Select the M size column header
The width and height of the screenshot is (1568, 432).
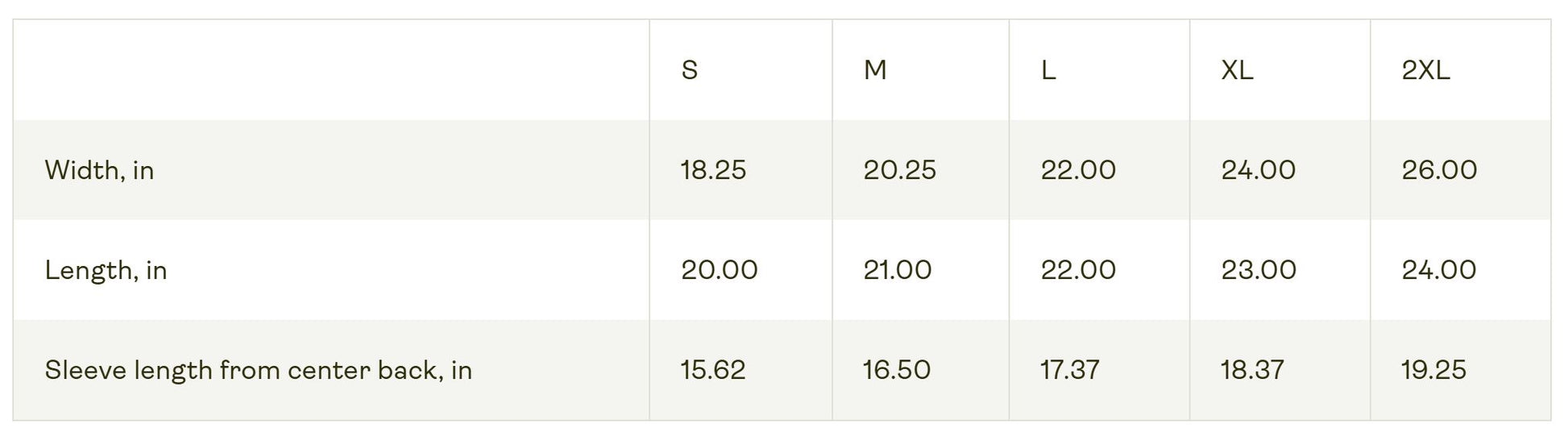click(x=875, y=71)
